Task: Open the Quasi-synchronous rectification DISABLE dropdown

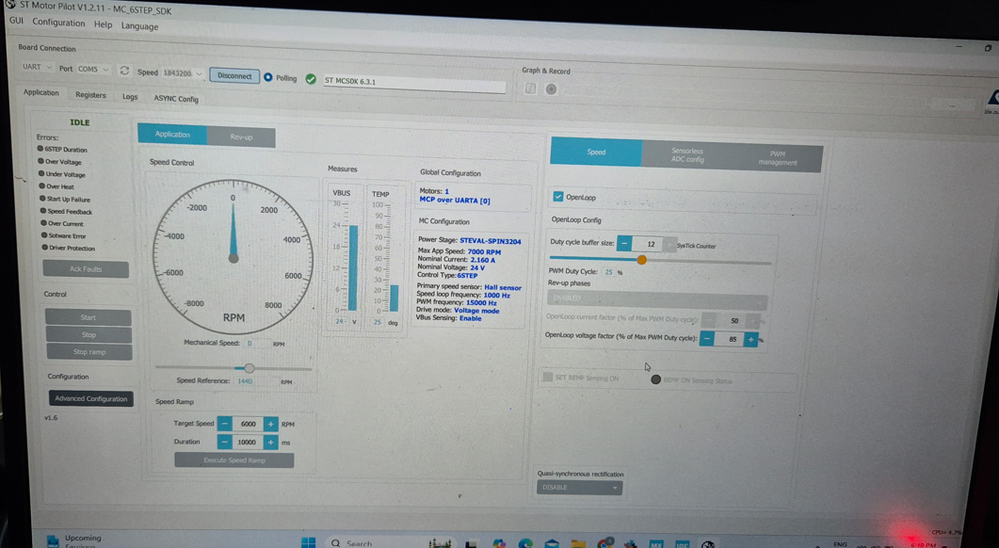Action: (579, 487)
